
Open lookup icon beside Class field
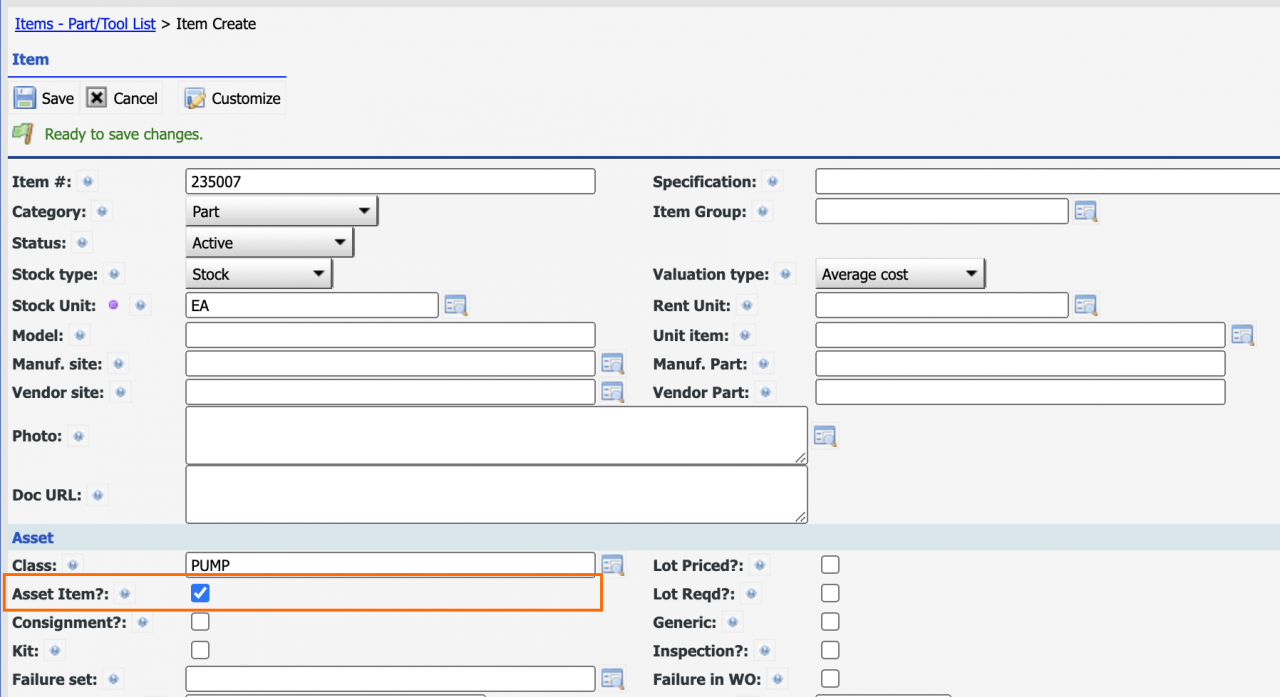click(x=612, y=565)
